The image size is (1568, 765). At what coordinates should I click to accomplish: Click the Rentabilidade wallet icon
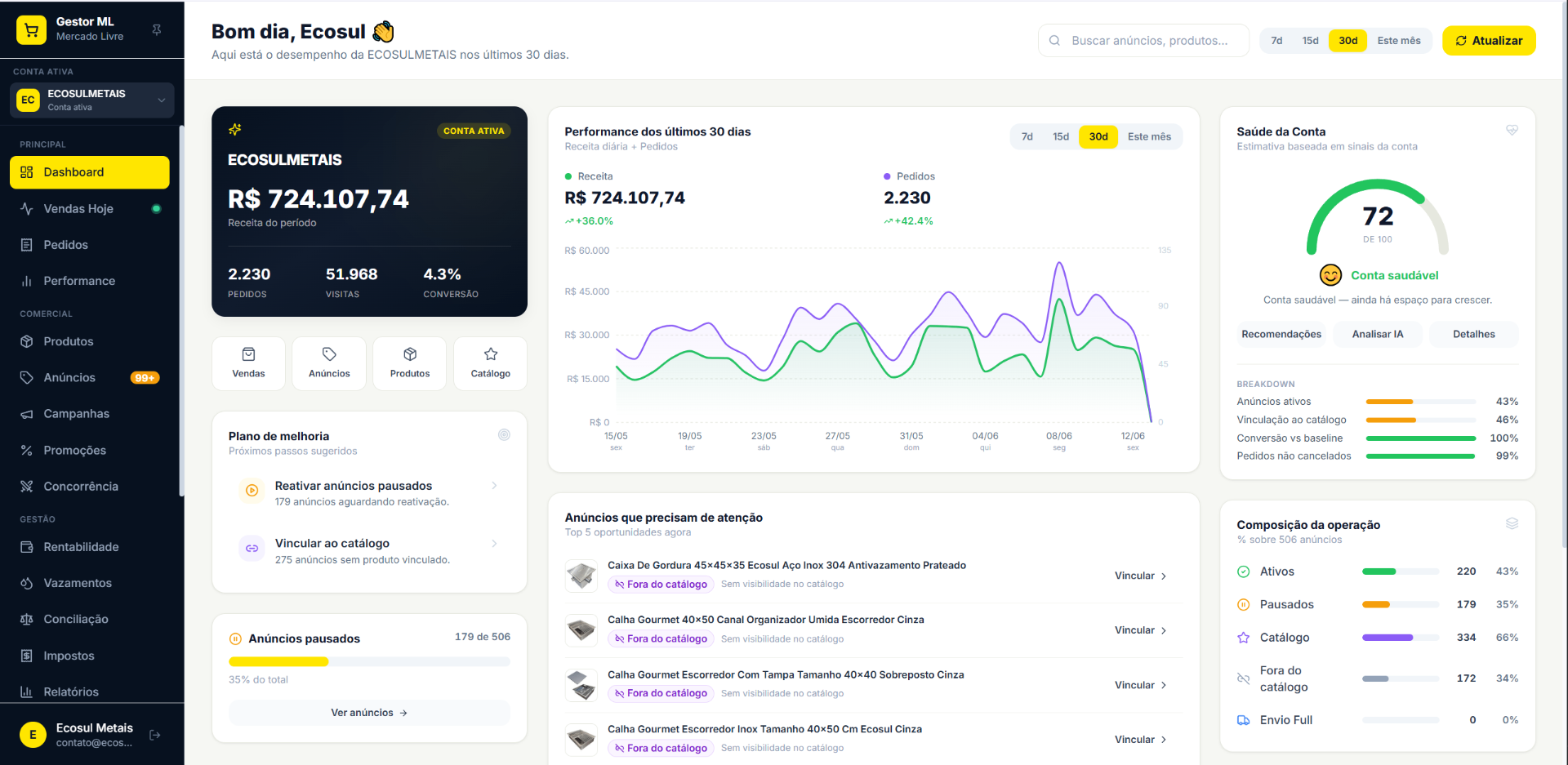[27, 547]
